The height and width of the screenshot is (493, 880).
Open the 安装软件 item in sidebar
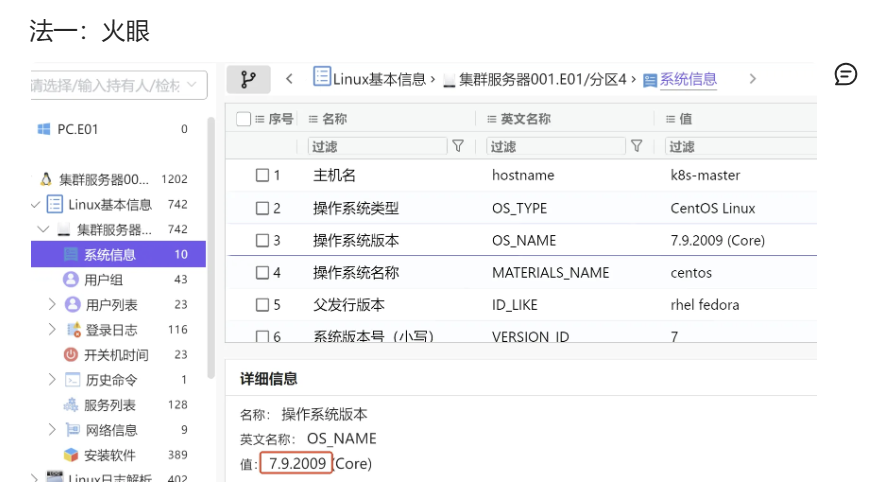108,455
